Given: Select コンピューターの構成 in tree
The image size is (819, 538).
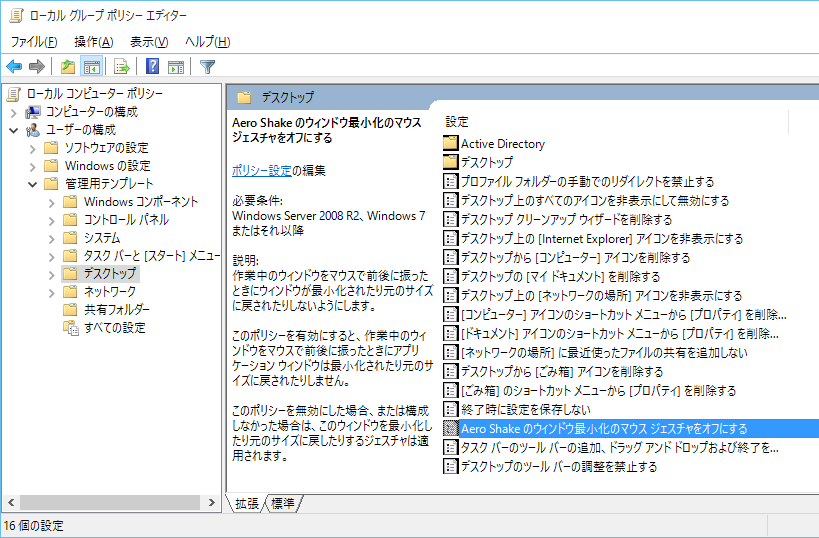Looking at the screenshot, I should tap(91, 112).
